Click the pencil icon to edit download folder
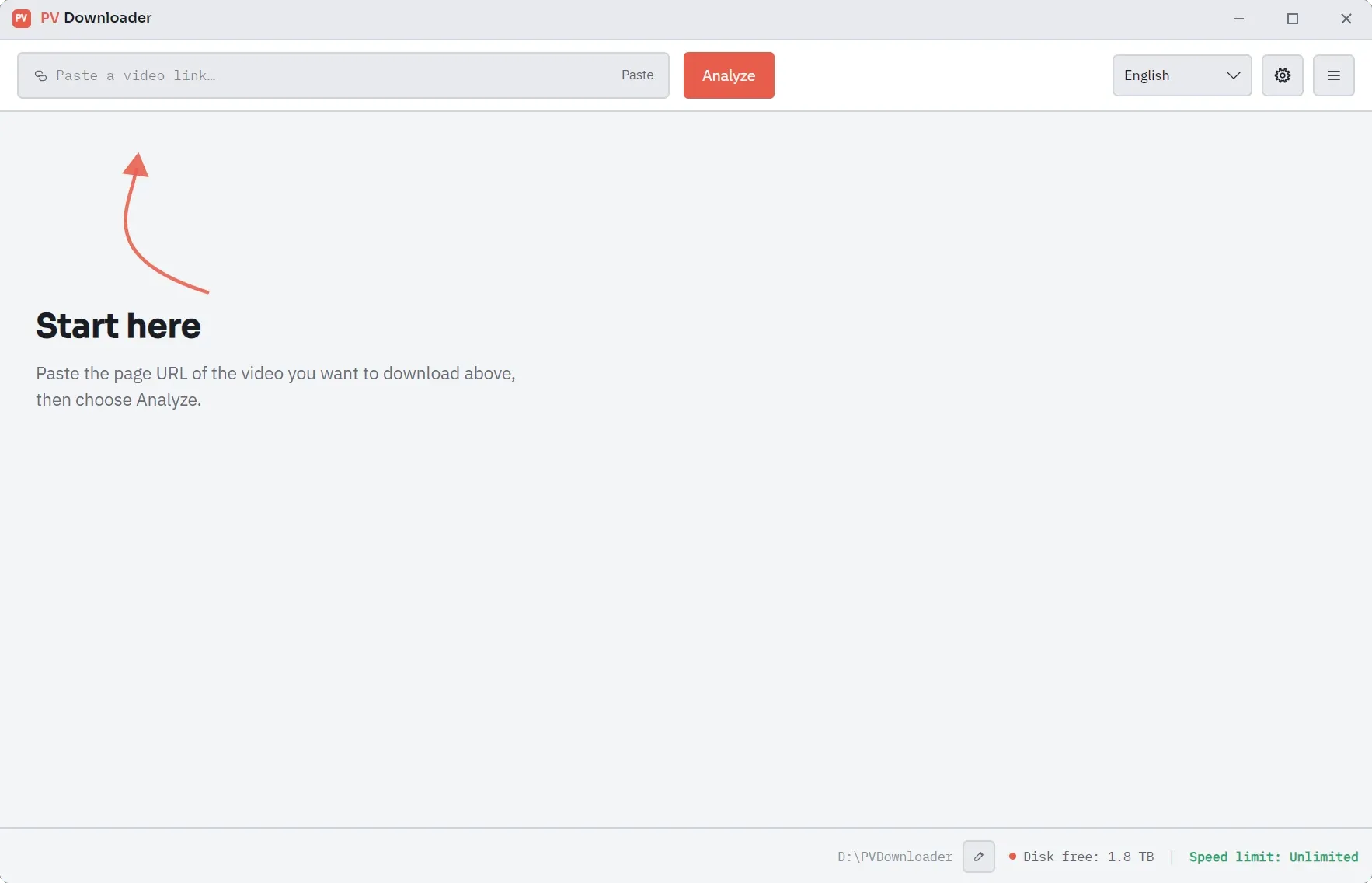The width and height of the screenshot is (1372, 883). 978,857
